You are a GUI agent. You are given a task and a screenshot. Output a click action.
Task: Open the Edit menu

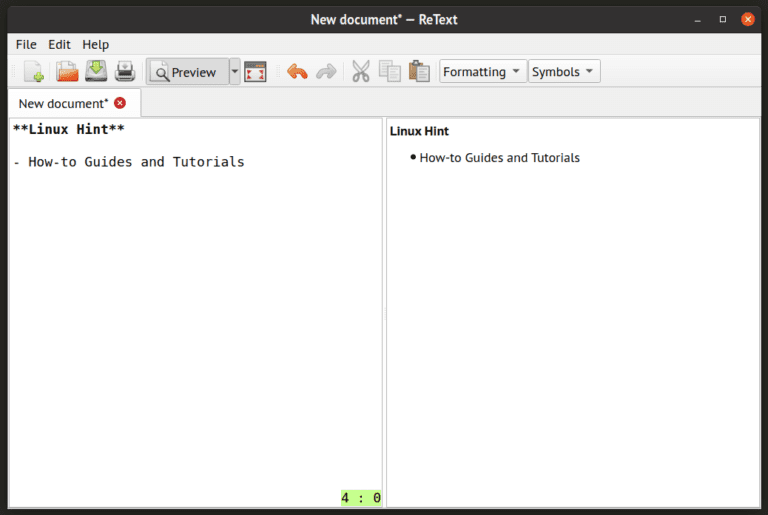(x=59, y=44)
